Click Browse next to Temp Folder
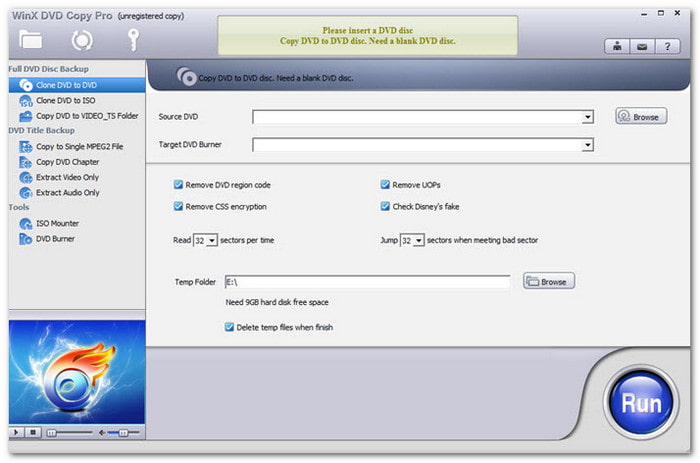Screen dimensions: 700x463 [549, 282]
